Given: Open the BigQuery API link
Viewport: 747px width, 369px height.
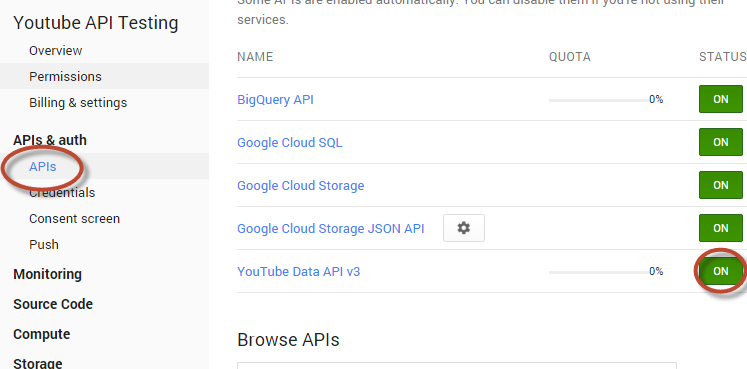Looking at the screenshot, I should pyautogui.click(x=275, y=100).
